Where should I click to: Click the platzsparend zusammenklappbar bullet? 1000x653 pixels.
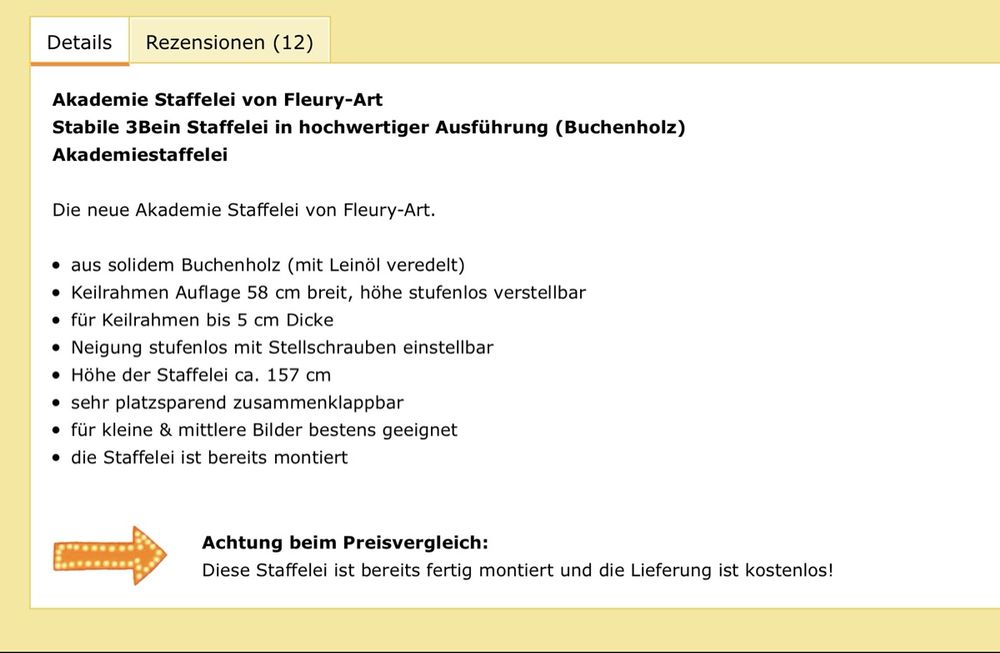pos(237,402)
